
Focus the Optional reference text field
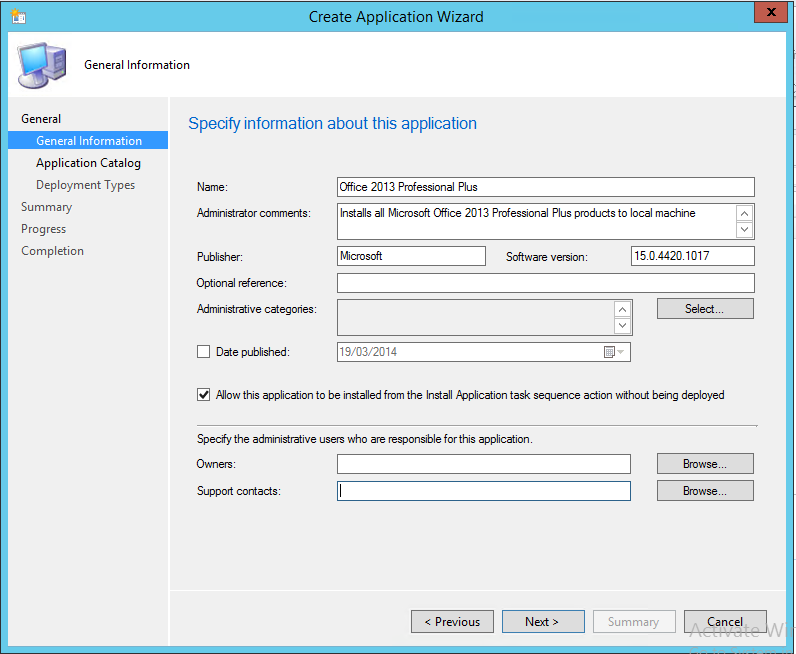[545, 283]
